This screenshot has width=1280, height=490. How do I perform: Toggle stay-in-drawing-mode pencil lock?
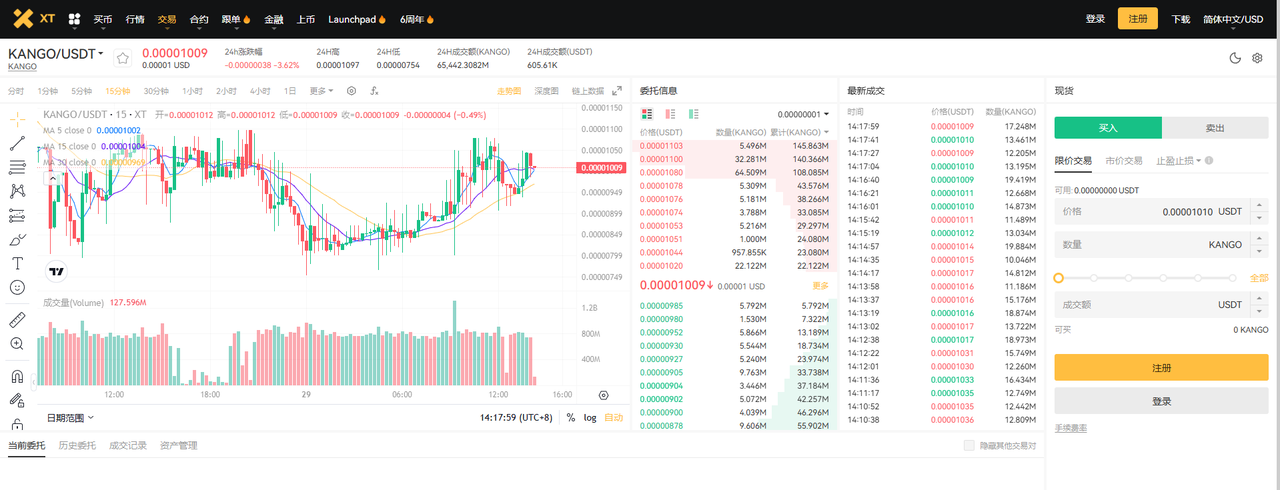[17, 400]
